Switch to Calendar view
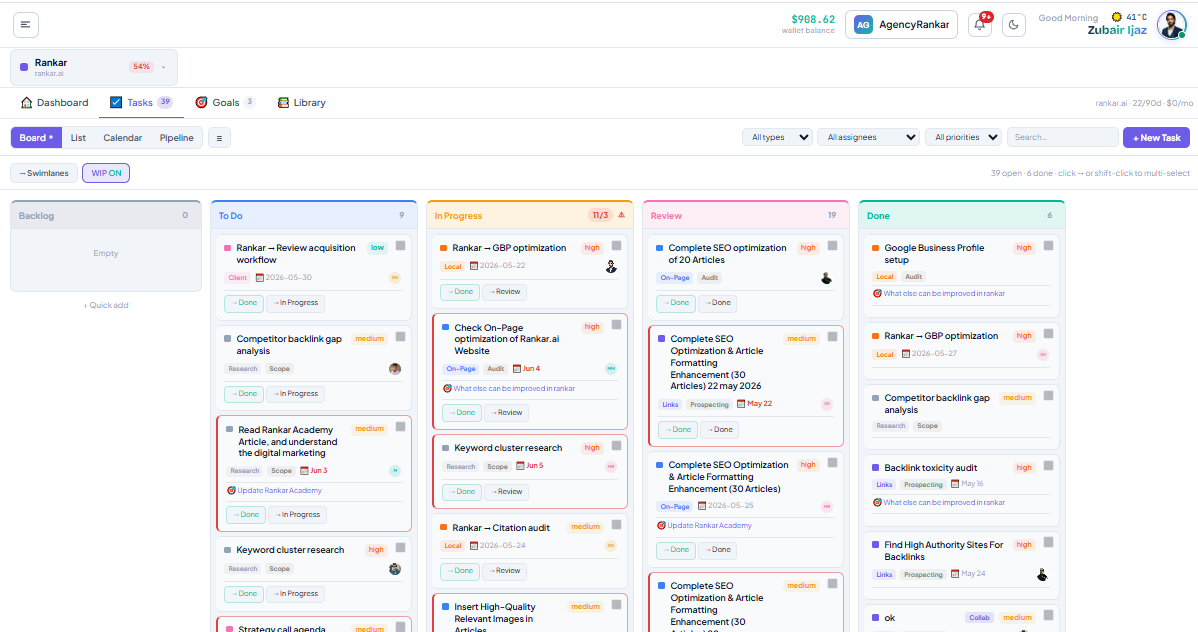 [x=122, y=138]
